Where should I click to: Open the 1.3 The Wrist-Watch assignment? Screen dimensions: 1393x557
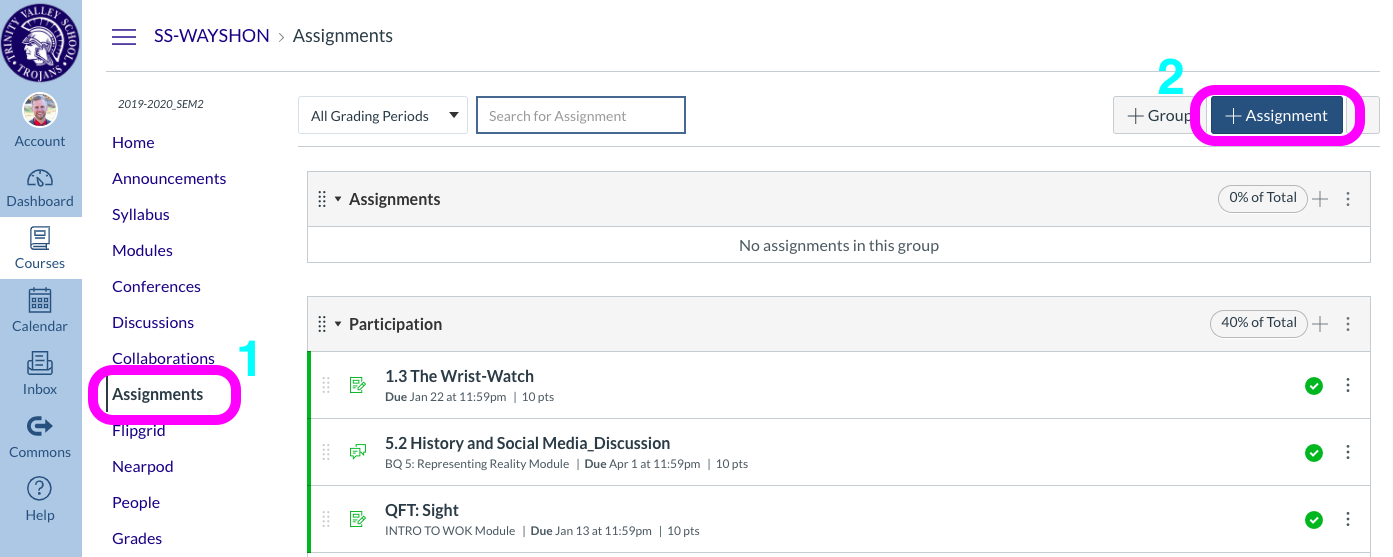(x=459, y=376)
